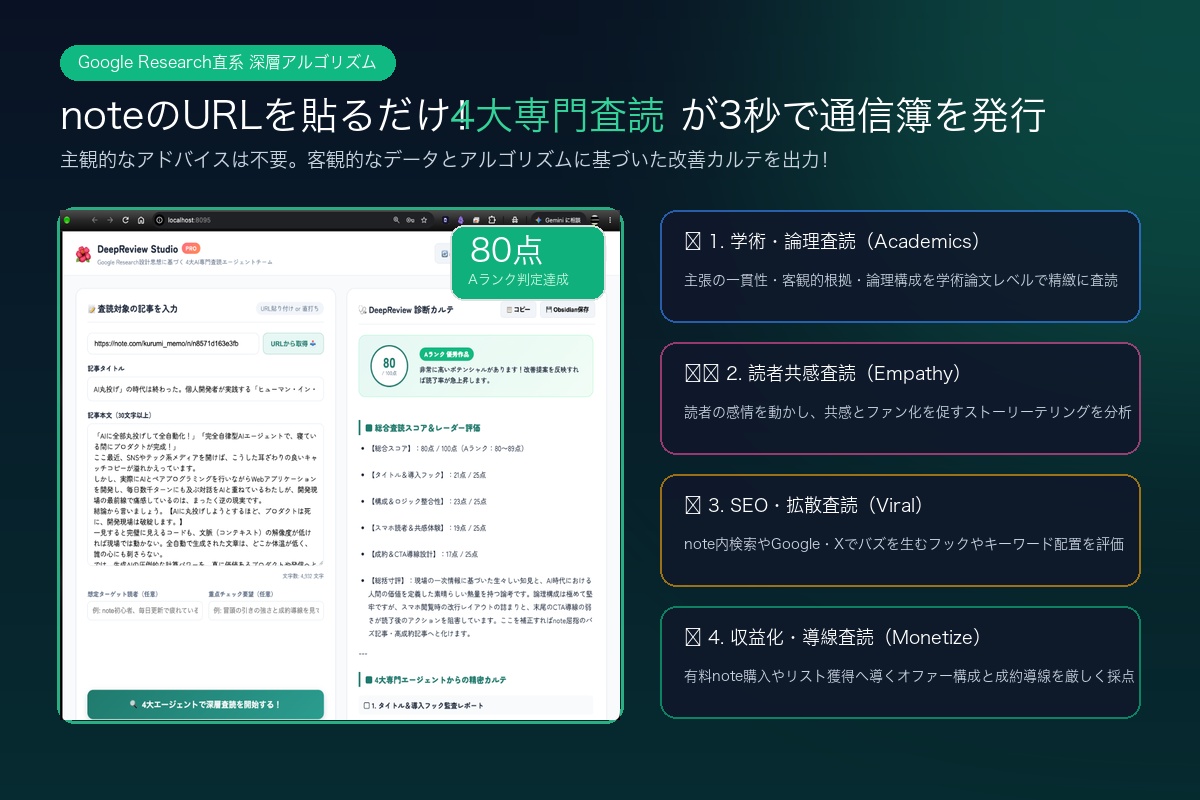Reload the localhost:8095 page
The width and height of the screenshot is (1200, 800).
point(126,220)
